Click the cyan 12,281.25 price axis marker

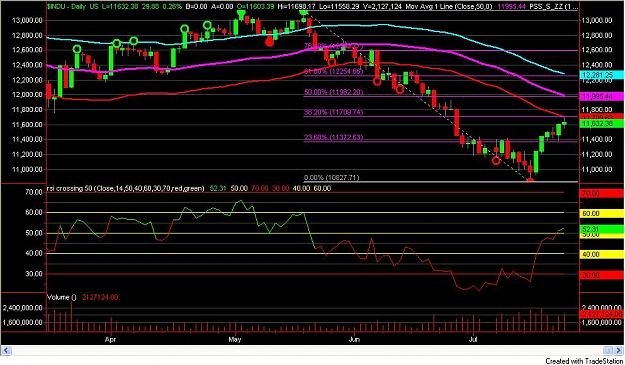[x=601, y=75]
